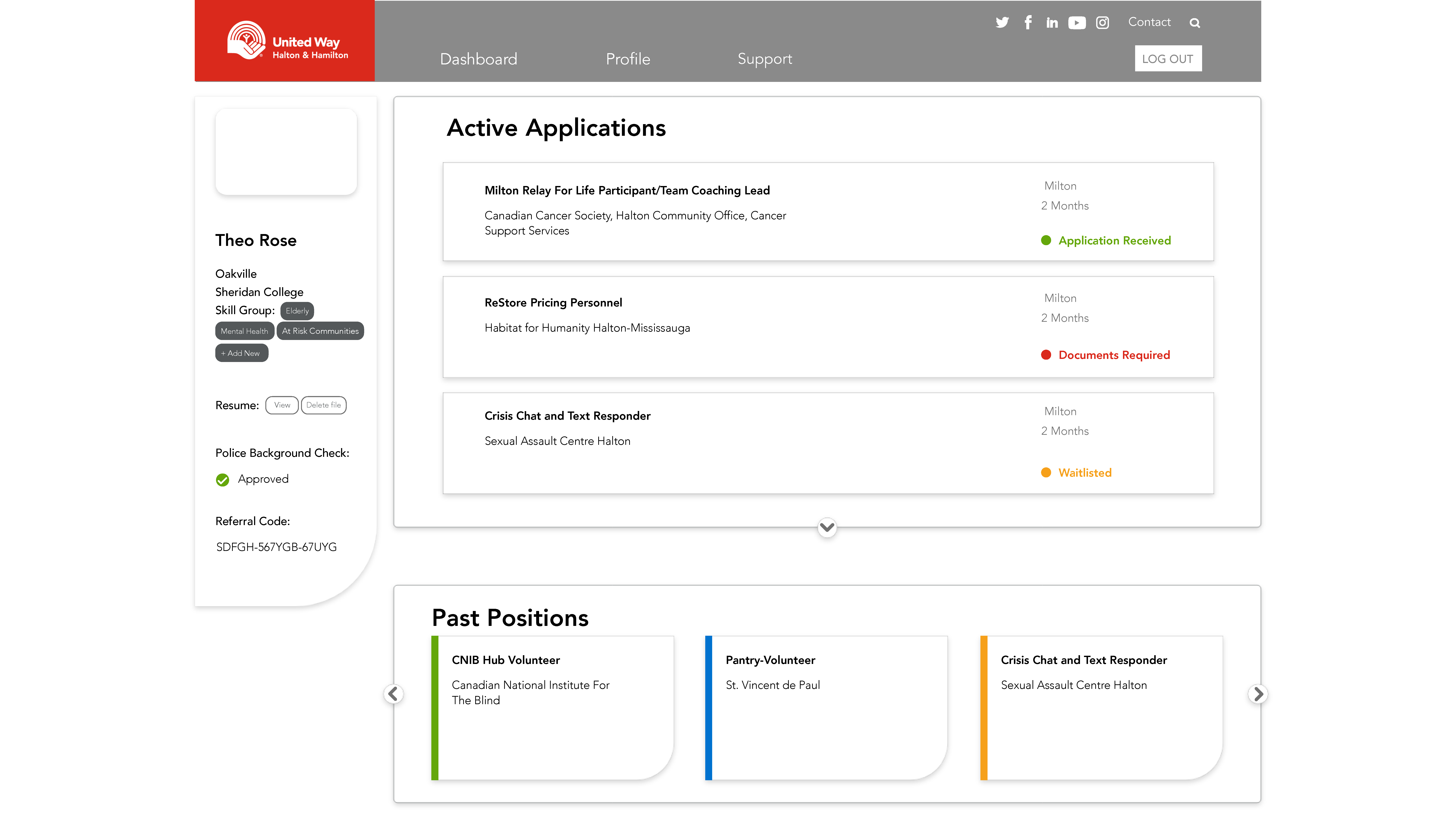
Task: Open the Pantry-Volunteer past position card
Action: pos(826,708)
